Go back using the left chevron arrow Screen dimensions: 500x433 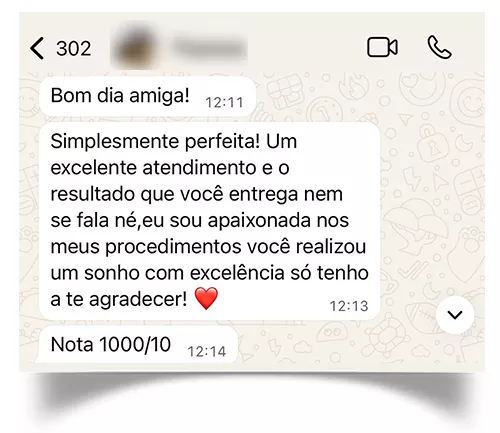(37, 48)
